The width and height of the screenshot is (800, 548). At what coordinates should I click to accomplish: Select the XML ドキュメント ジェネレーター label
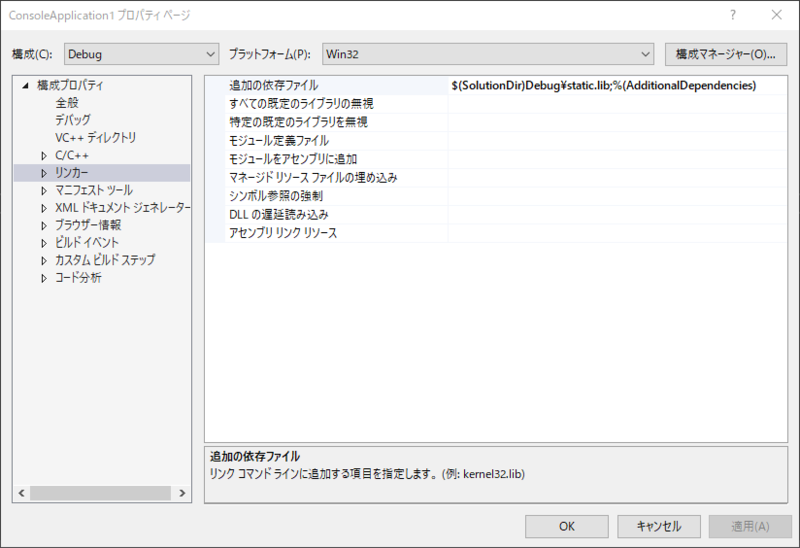click(x=122, y=208)
